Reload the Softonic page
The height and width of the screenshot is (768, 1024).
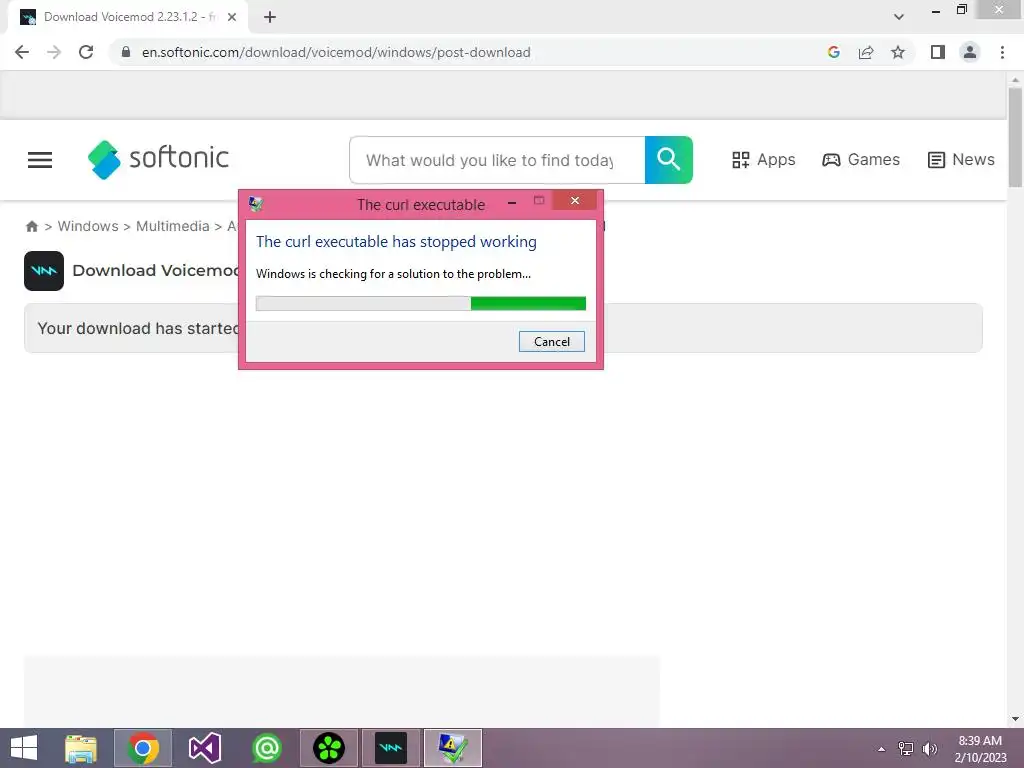click(86, 52)
